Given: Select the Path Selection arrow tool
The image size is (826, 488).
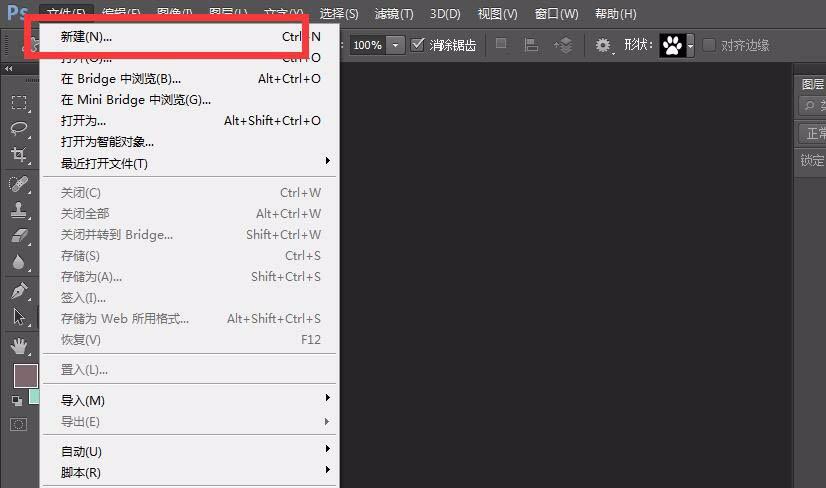Looking at the screenshot, I should tap(19, 317).
